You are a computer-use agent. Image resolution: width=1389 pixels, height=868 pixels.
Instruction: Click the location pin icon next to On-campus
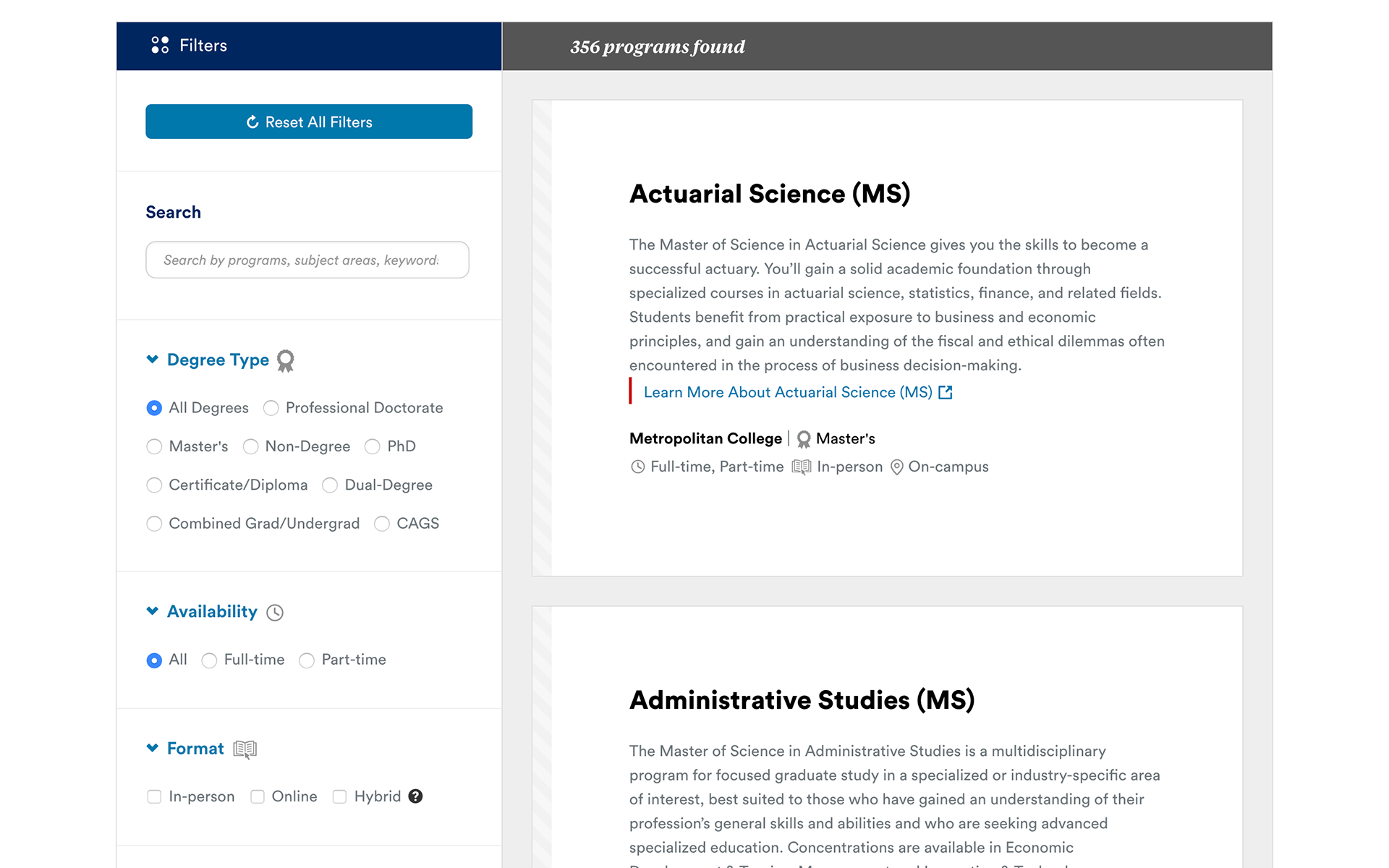[x=896, y=467]
